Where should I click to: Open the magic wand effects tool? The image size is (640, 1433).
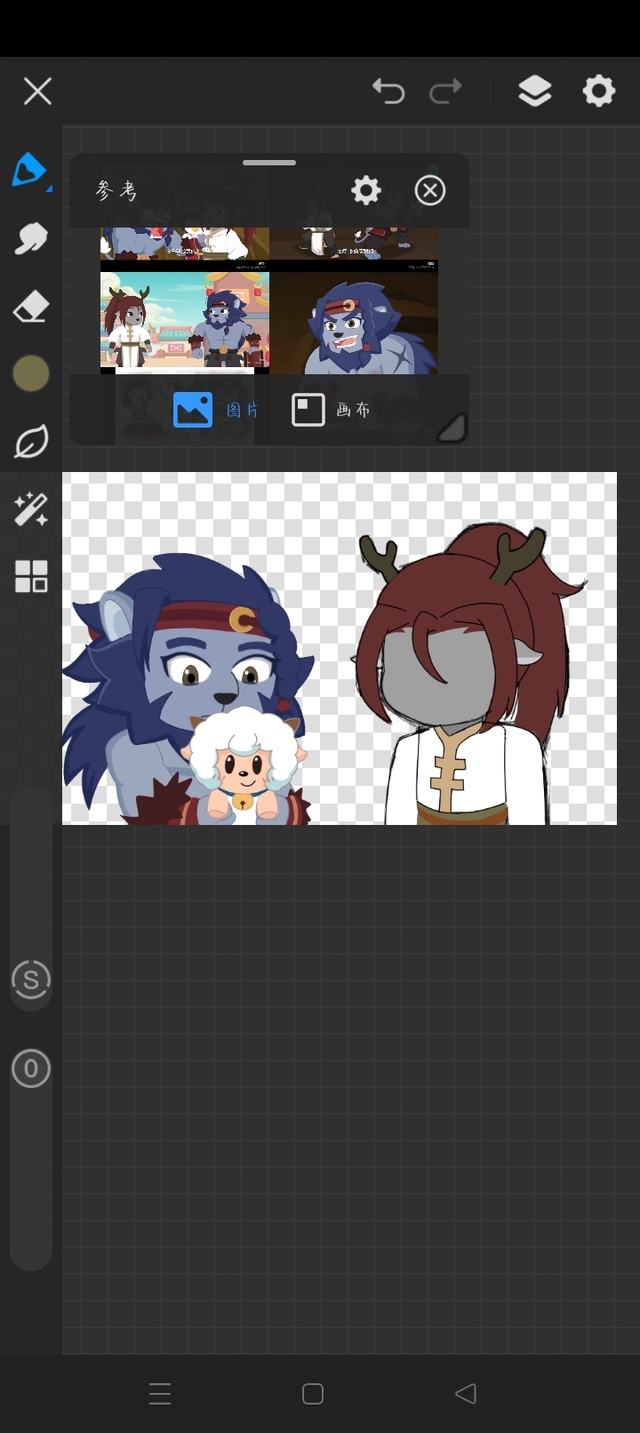[30, 509]
